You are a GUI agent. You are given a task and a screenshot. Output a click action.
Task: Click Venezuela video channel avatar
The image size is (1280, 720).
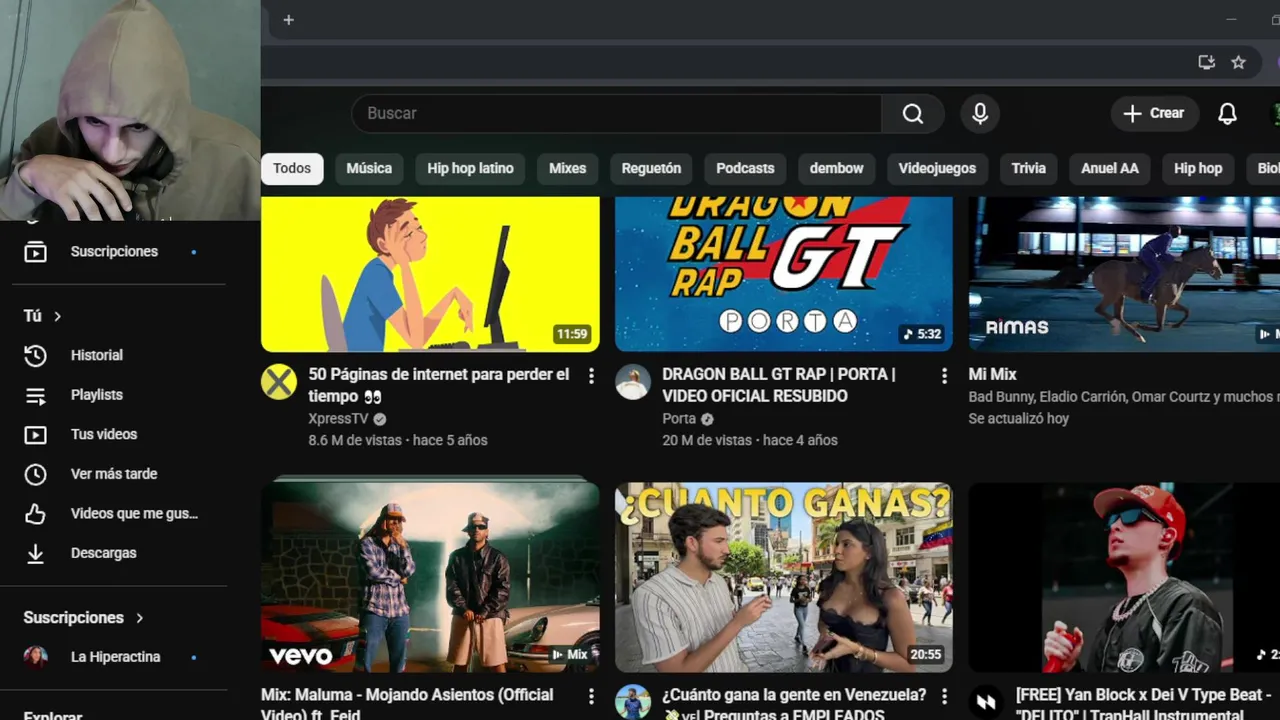coord(632,702)
